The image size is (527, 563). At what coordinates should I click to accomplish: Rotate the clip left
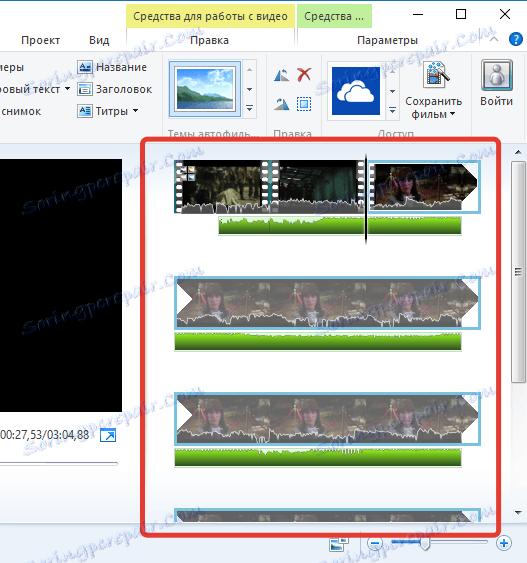(281, 75)
